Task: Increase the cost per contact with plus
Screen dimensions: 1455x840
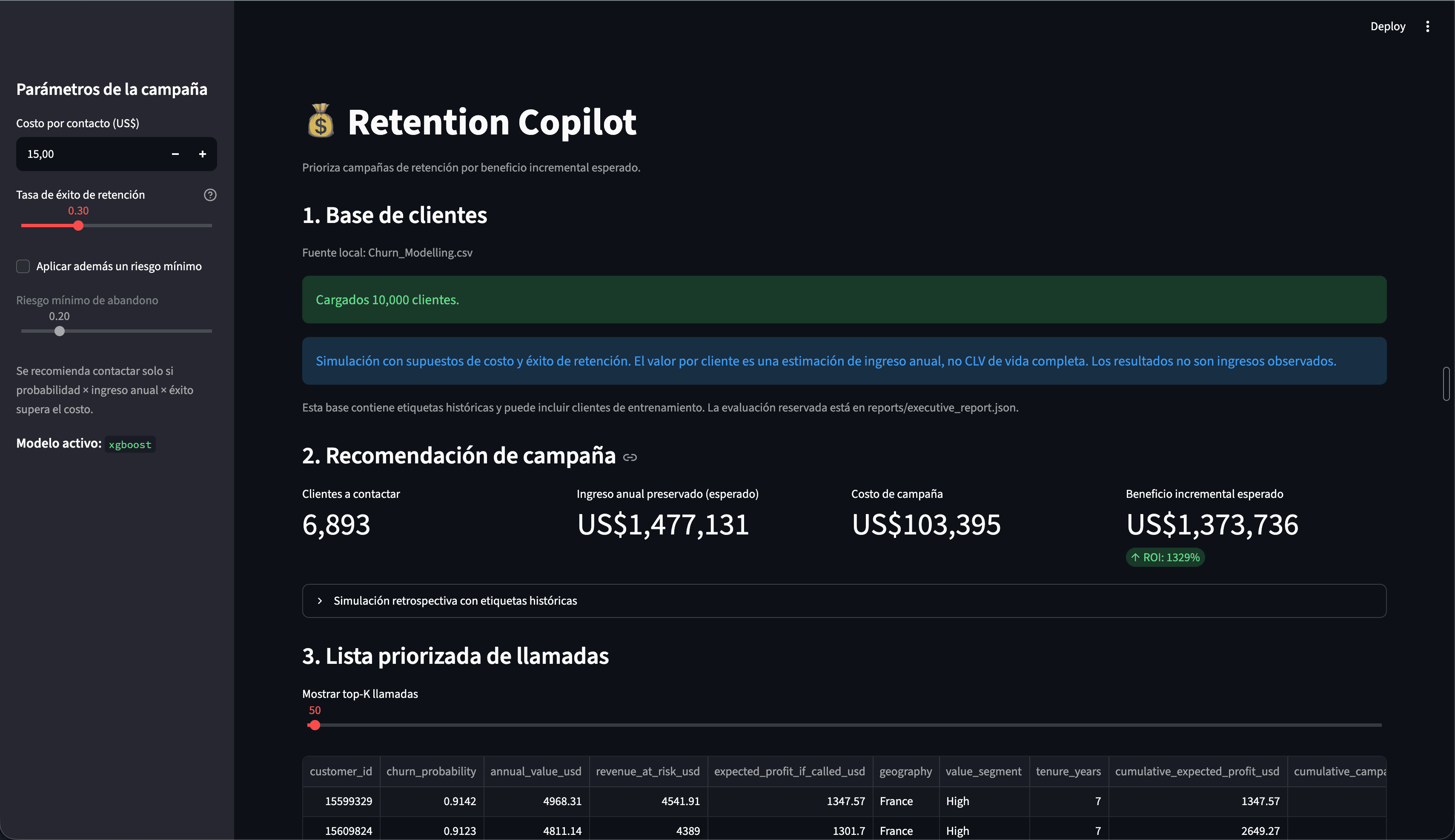Action: point(203,154)
